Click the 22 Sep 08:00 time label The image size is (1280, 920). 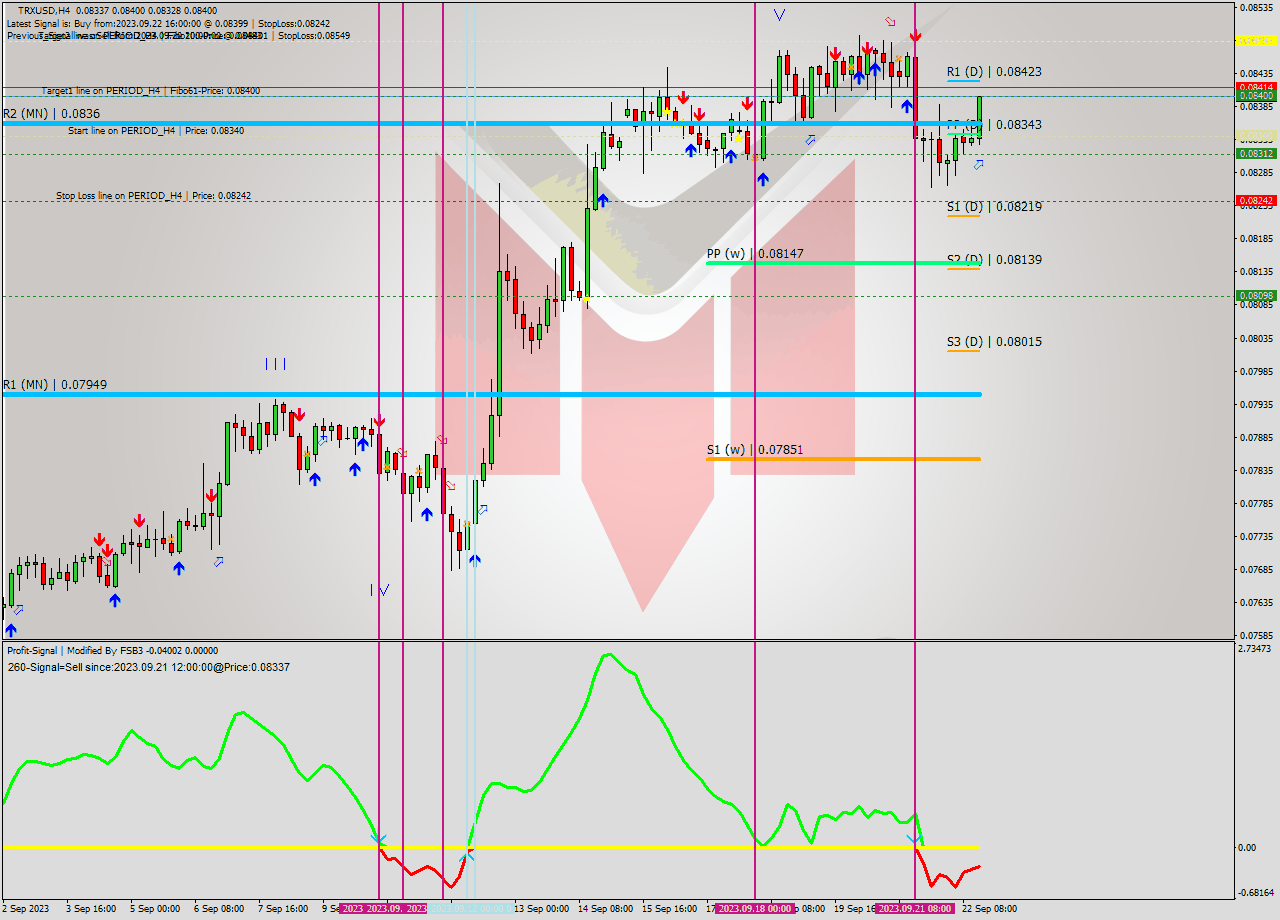pyautogui.click(x=989, y=909)
